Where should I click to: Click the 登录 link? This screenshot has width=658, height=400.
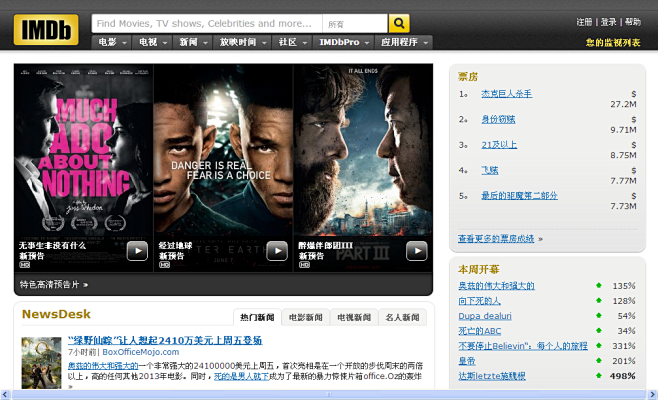608,22
